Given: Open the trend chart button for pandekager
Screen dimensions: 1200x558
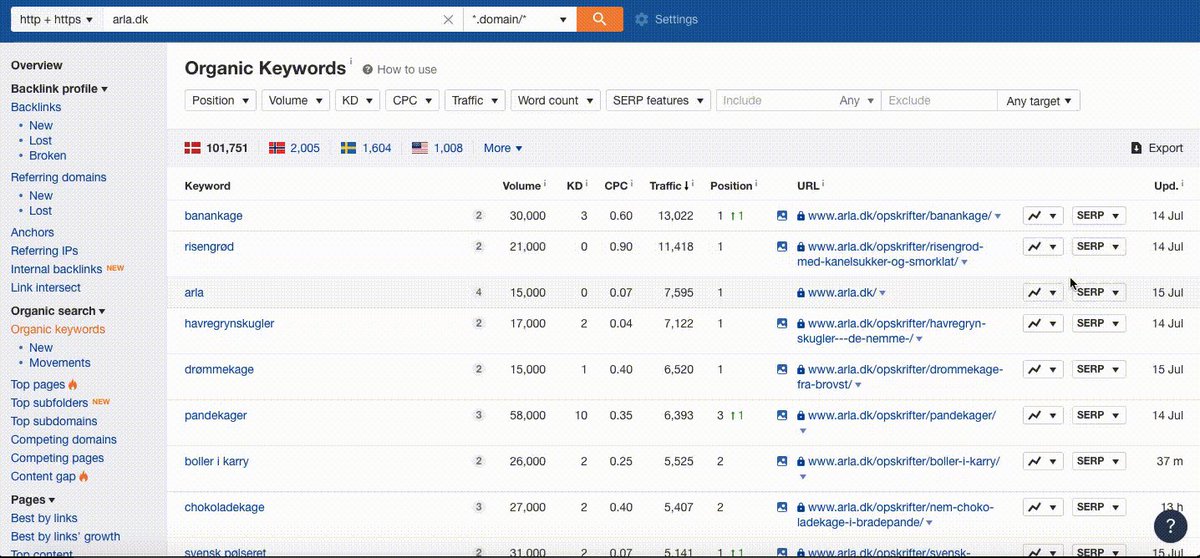Looking at the screenshot, I should pyautogui.click(x=1043, y=415).
